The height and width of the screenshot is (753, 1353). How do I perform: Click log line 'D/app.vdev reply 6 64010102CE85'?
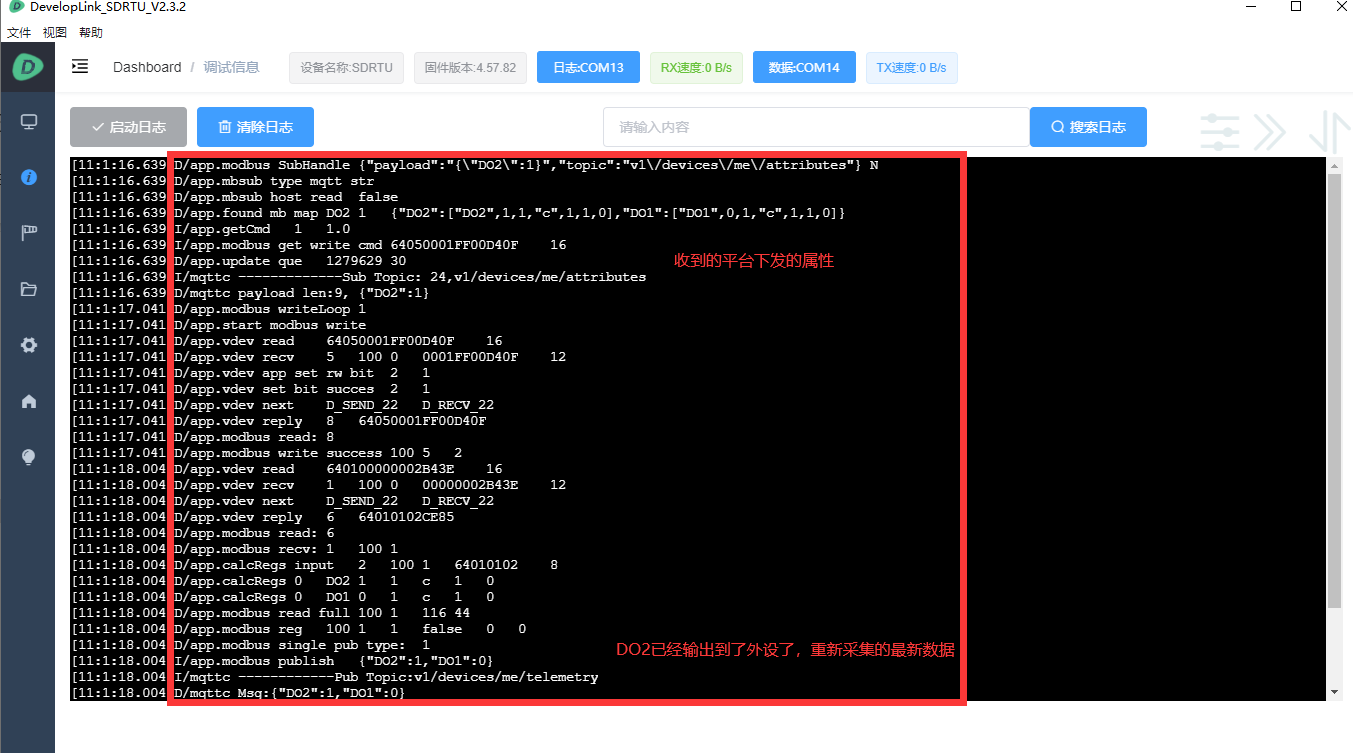tap(263, 517)
